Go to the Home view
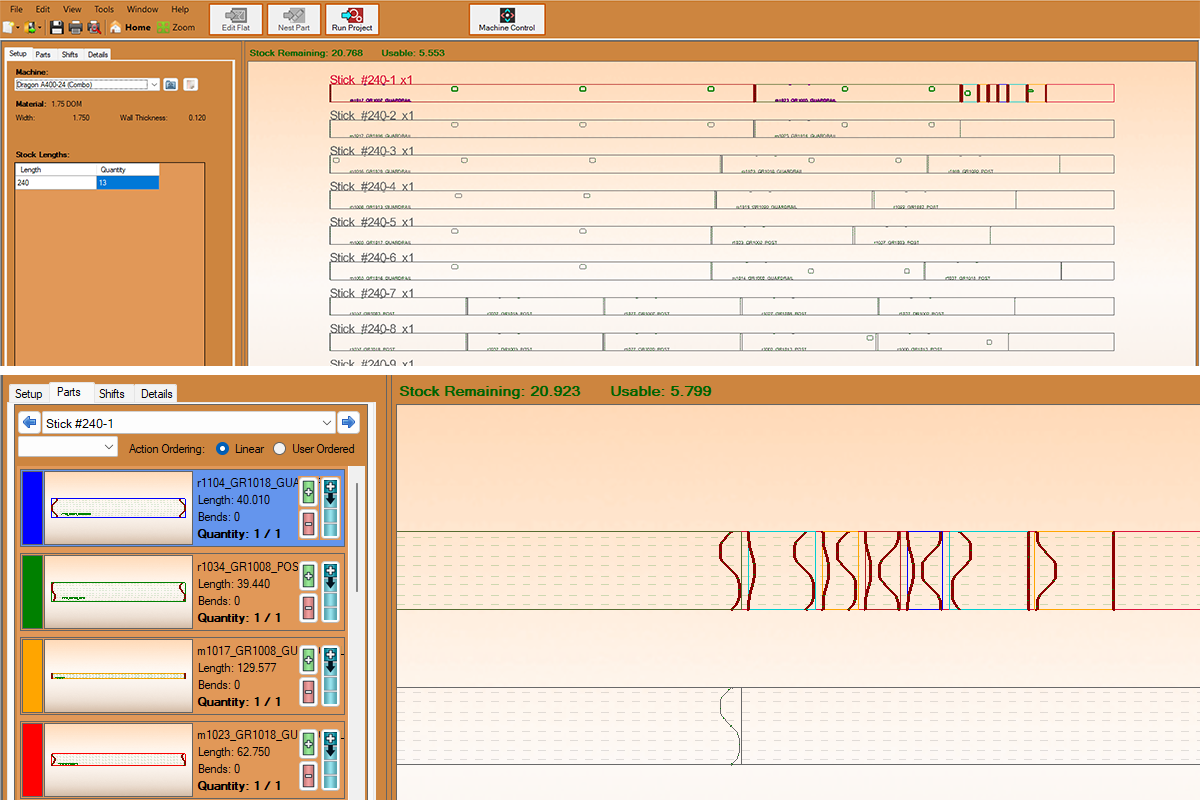Screen dimensions: 1200x800 [130, 27]
